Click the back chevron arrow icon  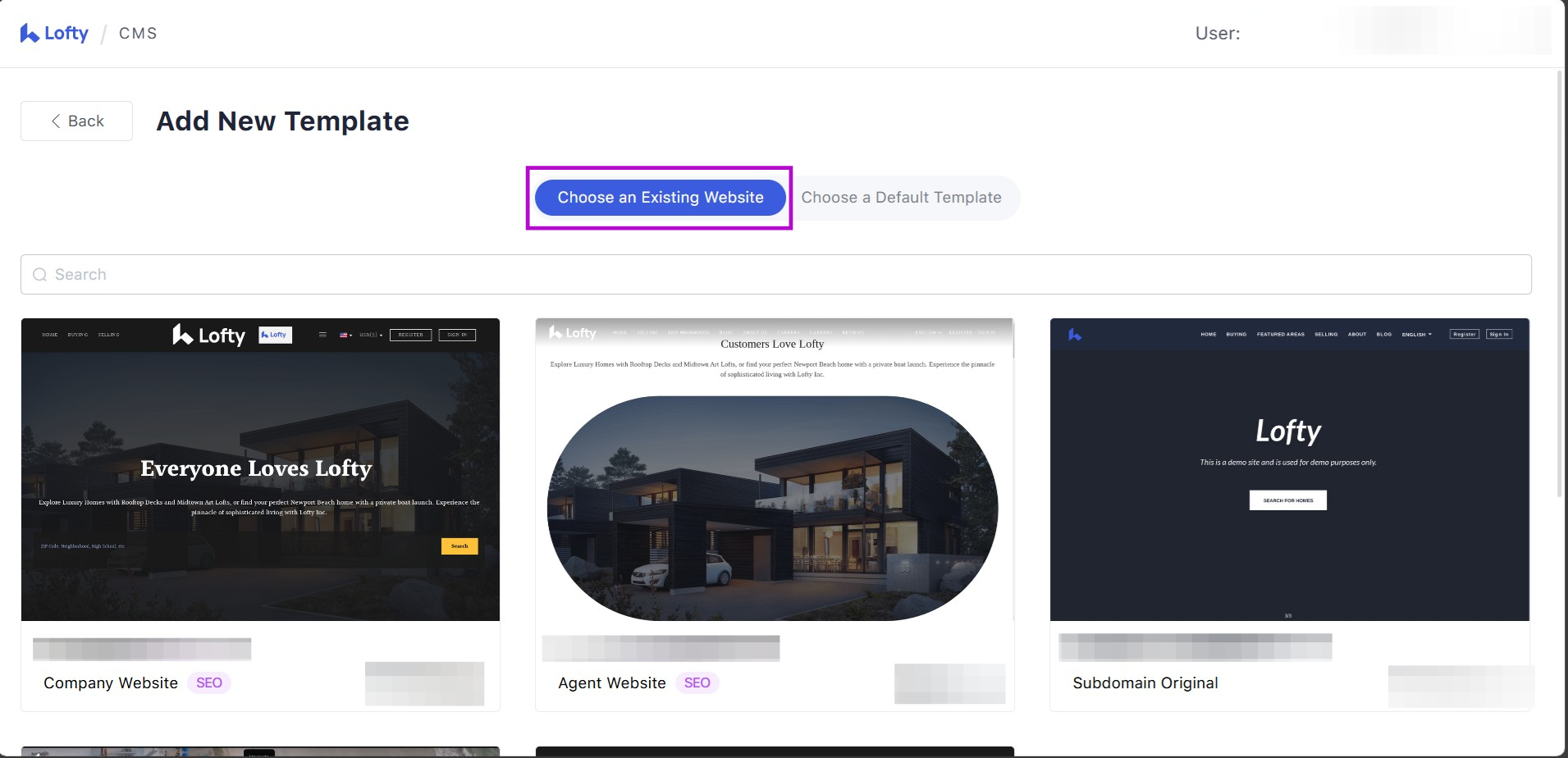55,121
